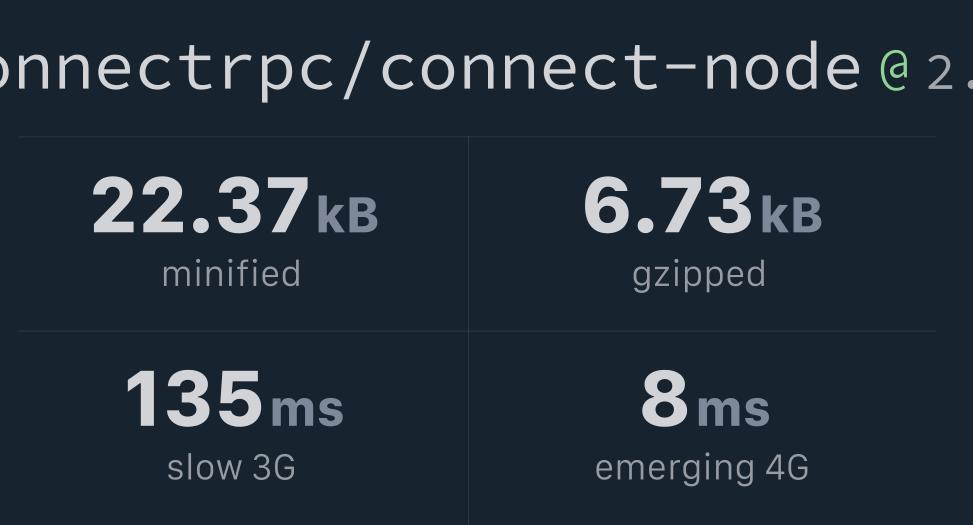Click the kB unit beside 22.37

pos(348,215)
